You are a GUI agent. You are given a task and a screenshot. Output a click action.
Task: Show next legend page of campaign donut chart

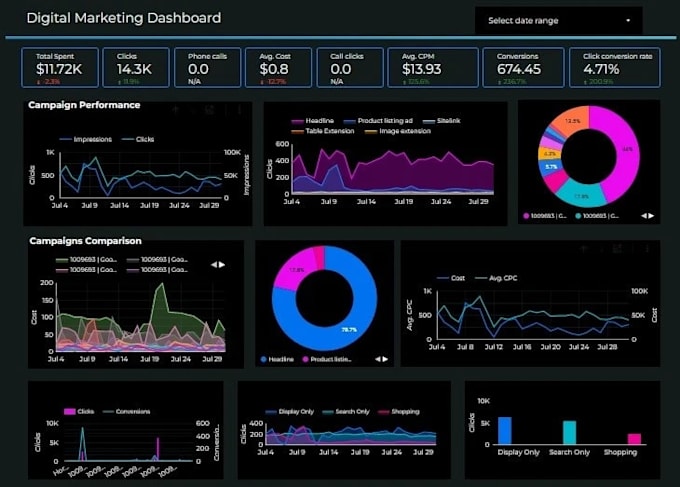coord(651,216)
